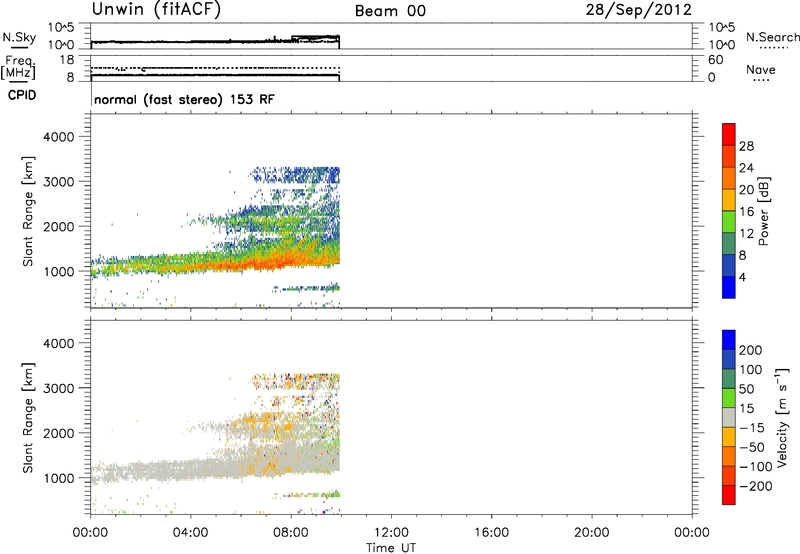Click the velocity panel 'Slant Range [km]' label
The width and height of the screenshot is (800, 554).
(28, 418)
